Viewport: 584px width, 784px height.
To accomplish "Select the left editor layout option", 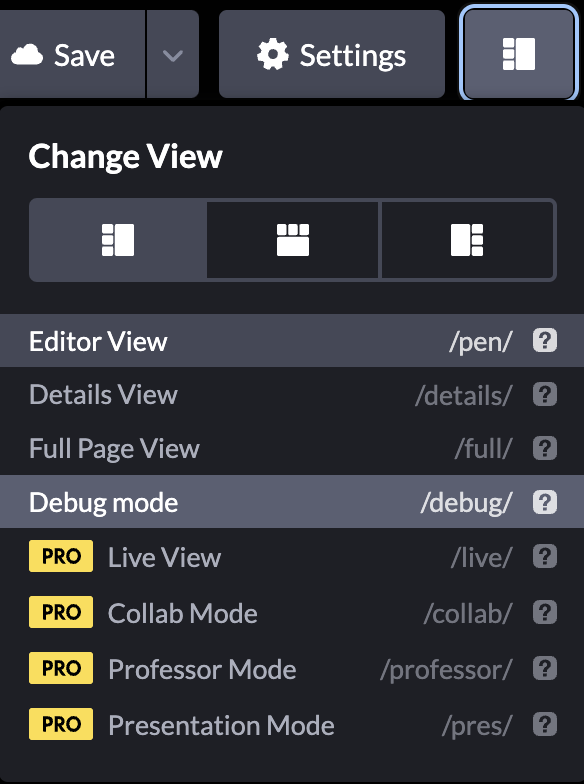I will click(118, 240).
